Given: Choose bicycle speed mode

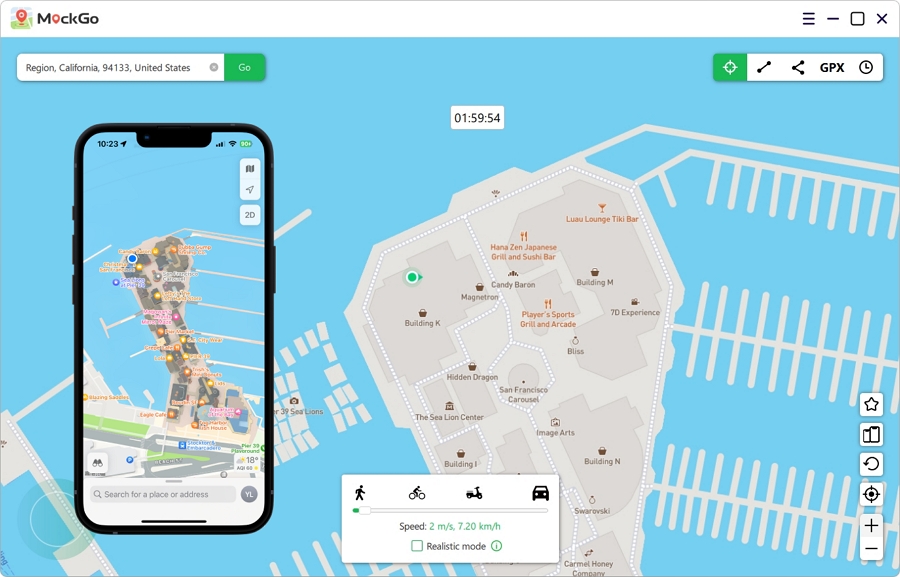Looking at the screenshot, I should 417,493.
